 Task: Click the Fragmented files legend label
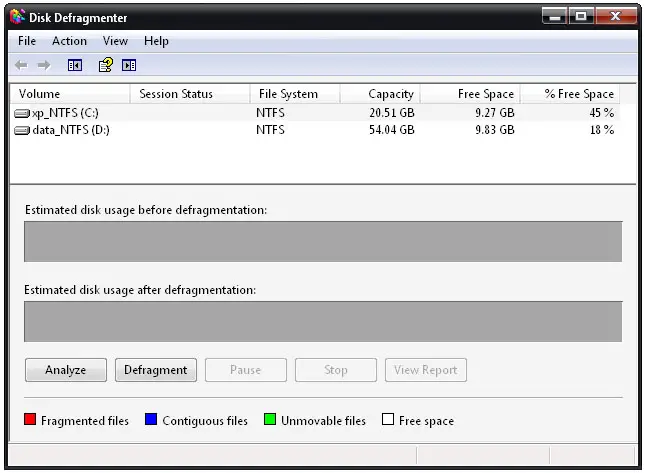(x=85, y=421)
